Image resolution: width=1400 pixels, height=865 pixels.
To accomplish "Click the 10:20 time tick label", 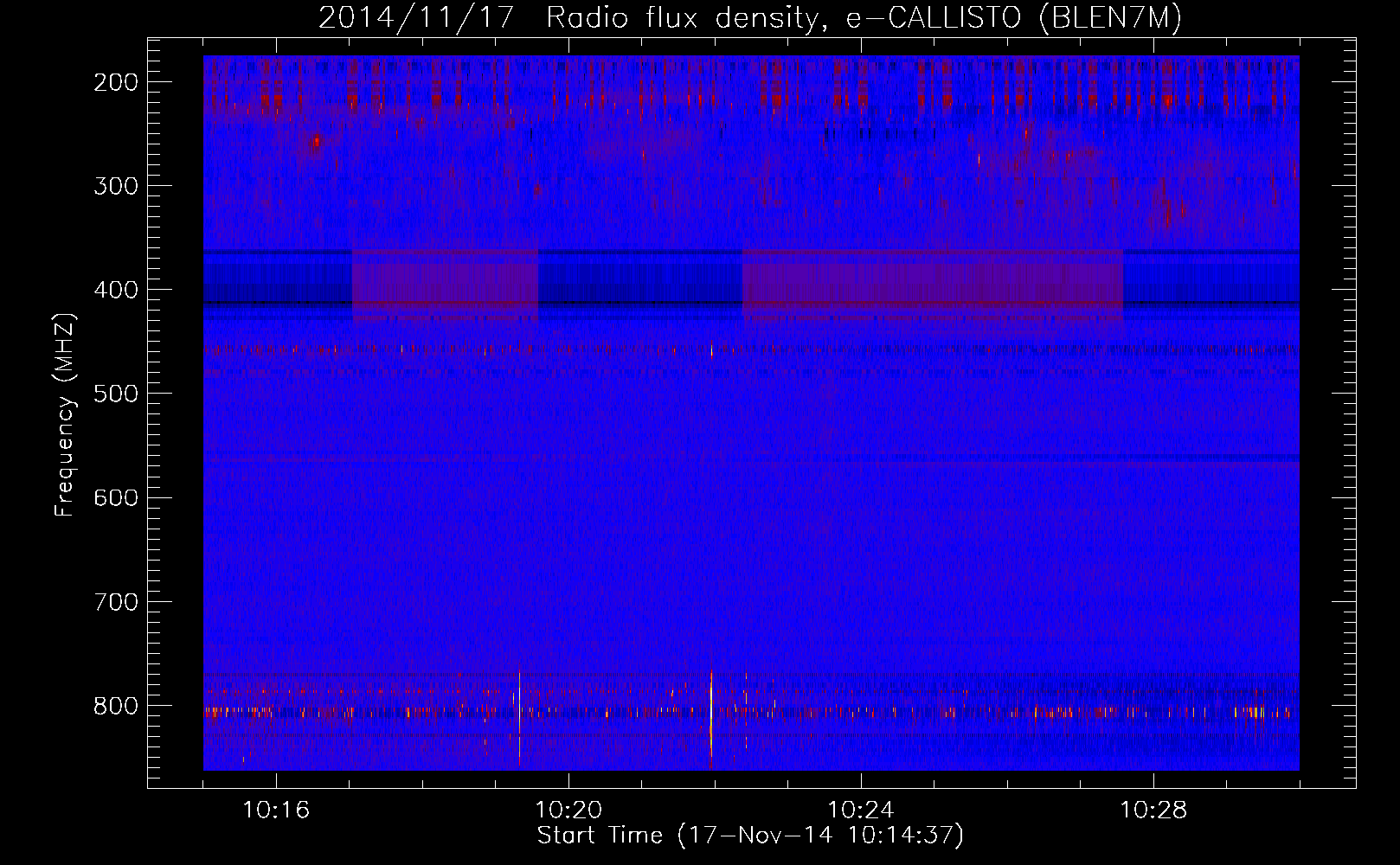I will (x=568, y=811).
